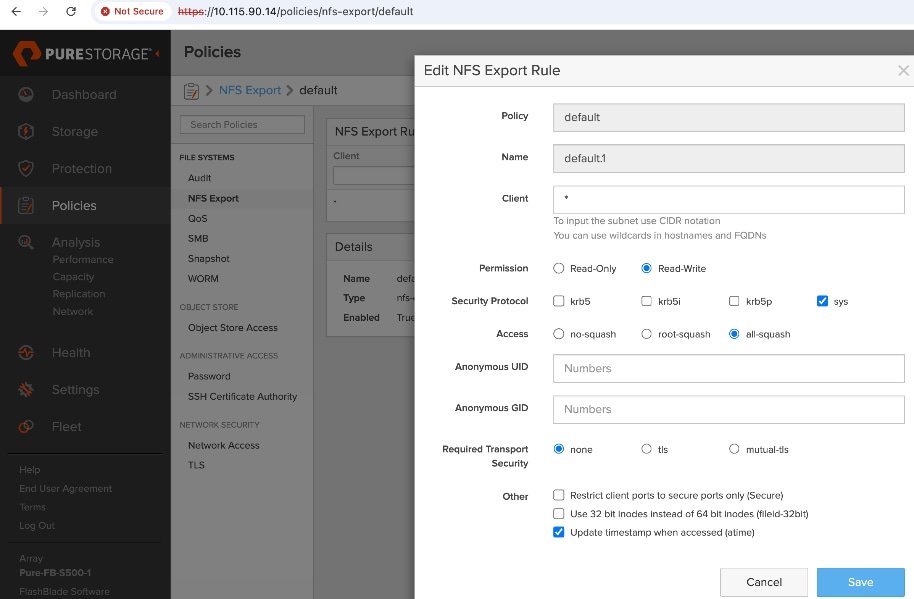
Task: Toggle Update timestamp when accessed (atime)
Action: (x=559, y=533)
